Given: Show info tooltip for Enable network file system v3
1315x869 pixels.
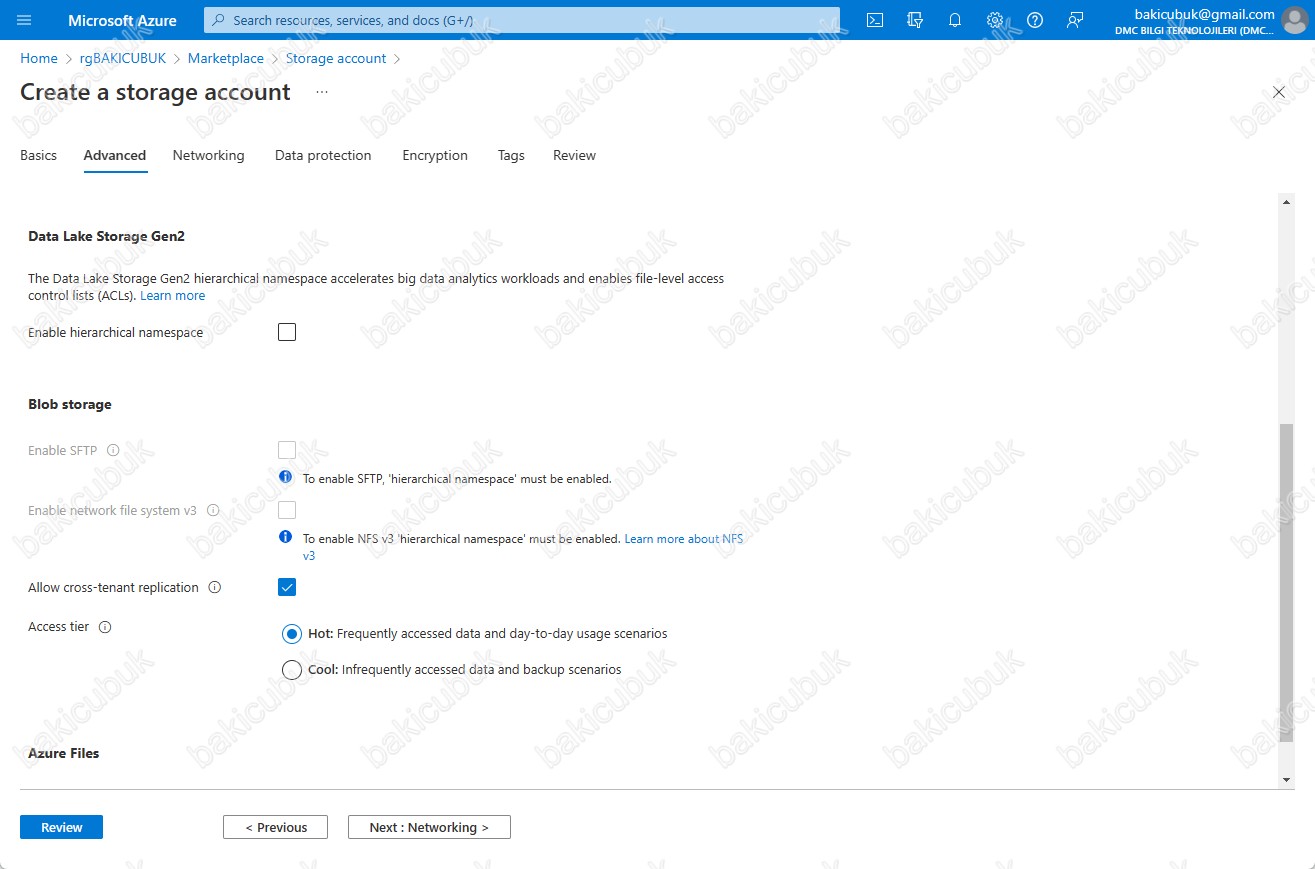Looking at the screenshot, I should pyautogui.click(x=213, y=510).
